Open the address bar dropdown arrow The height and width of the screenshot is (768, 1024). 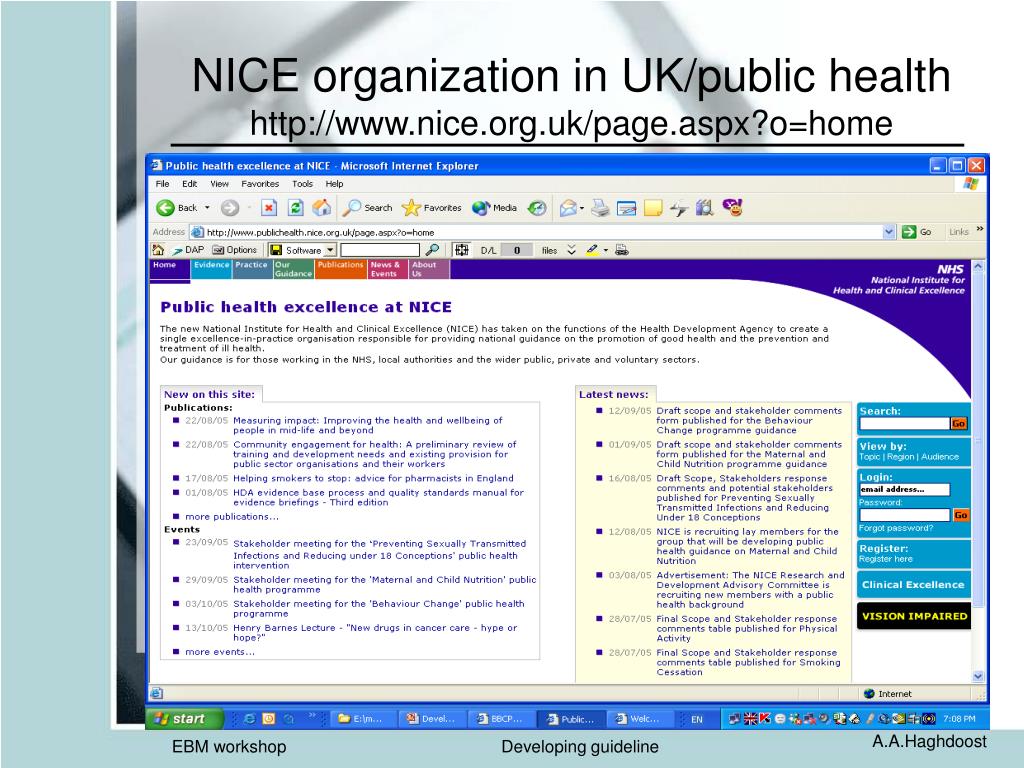(x=889, y=232)
